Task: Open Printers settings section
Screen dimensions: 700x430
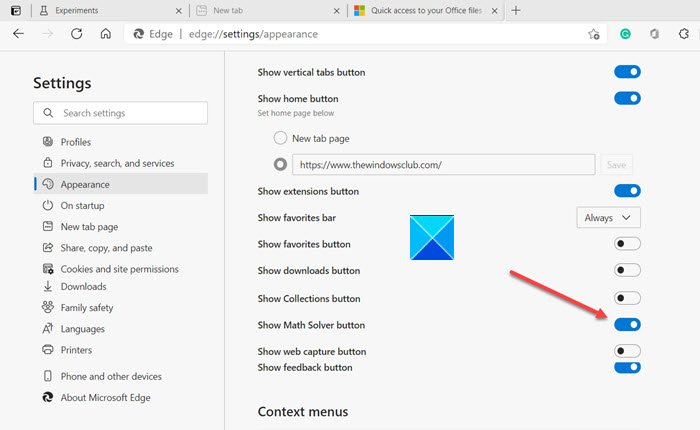Action: 121,350
